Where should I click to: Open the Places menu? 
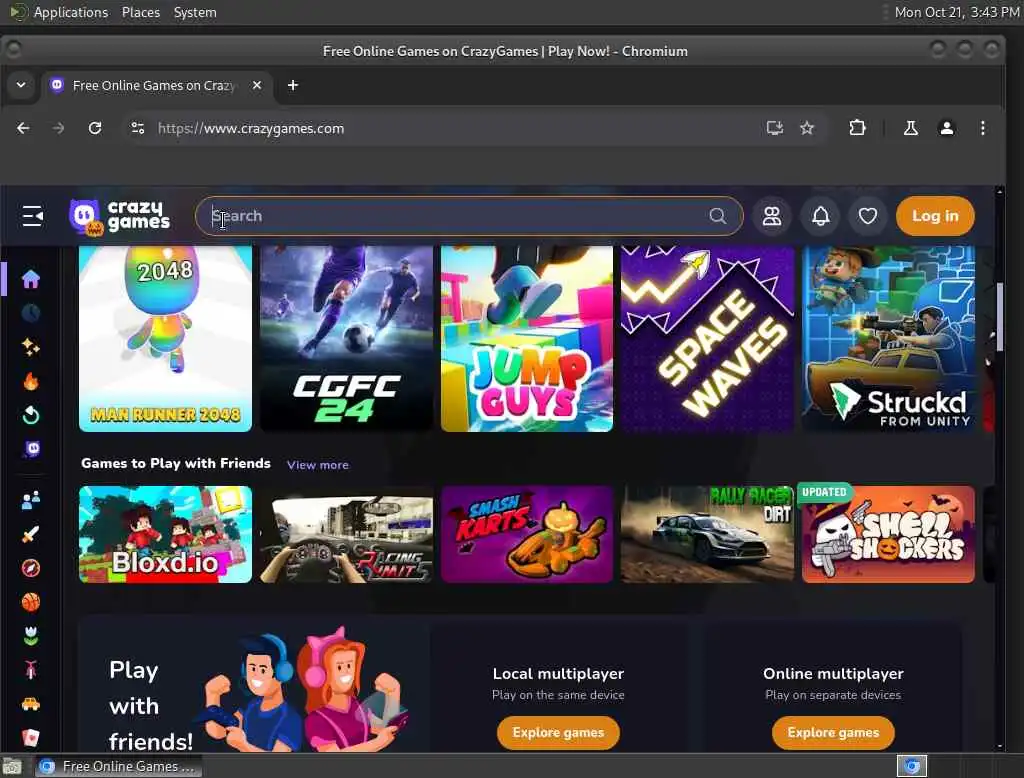[140, 12]
